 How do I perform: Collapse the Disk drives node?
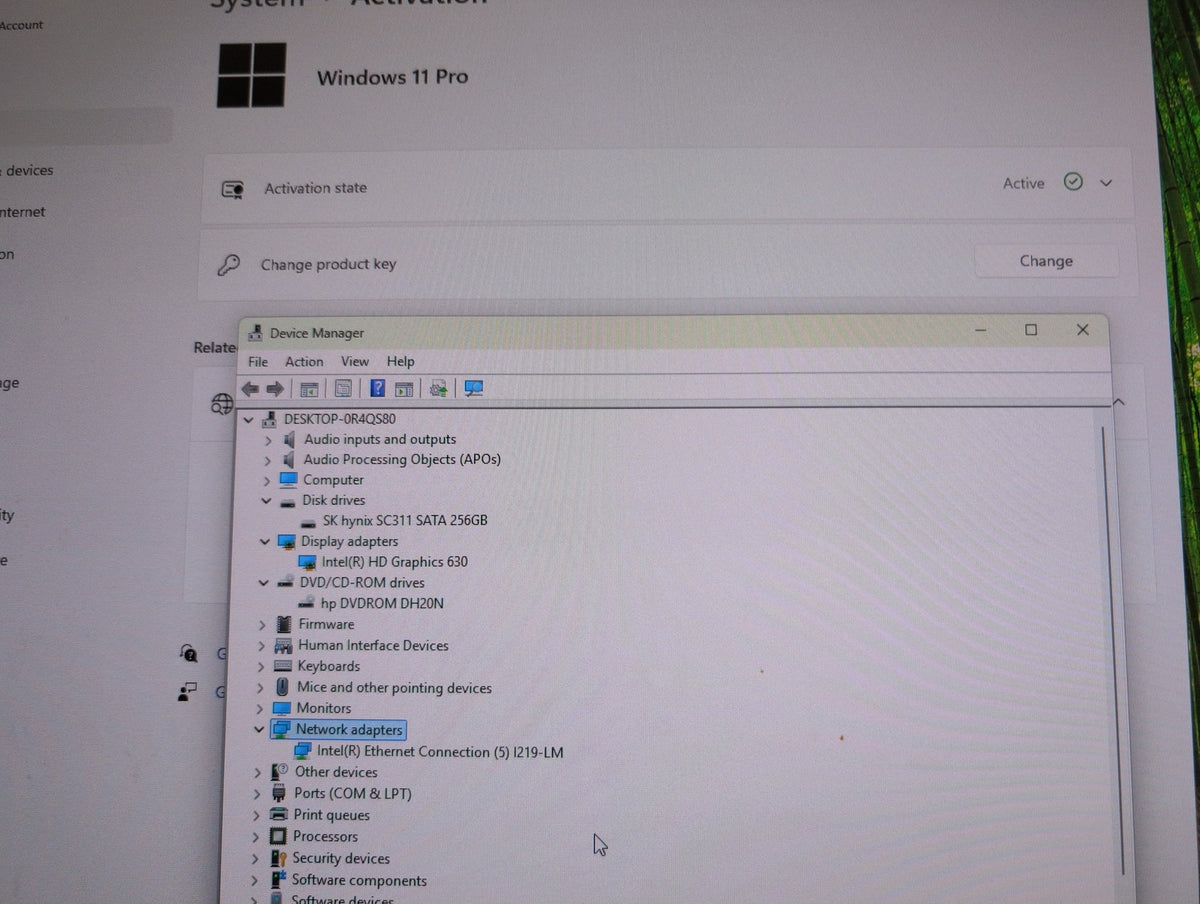[x=266, y=501]
